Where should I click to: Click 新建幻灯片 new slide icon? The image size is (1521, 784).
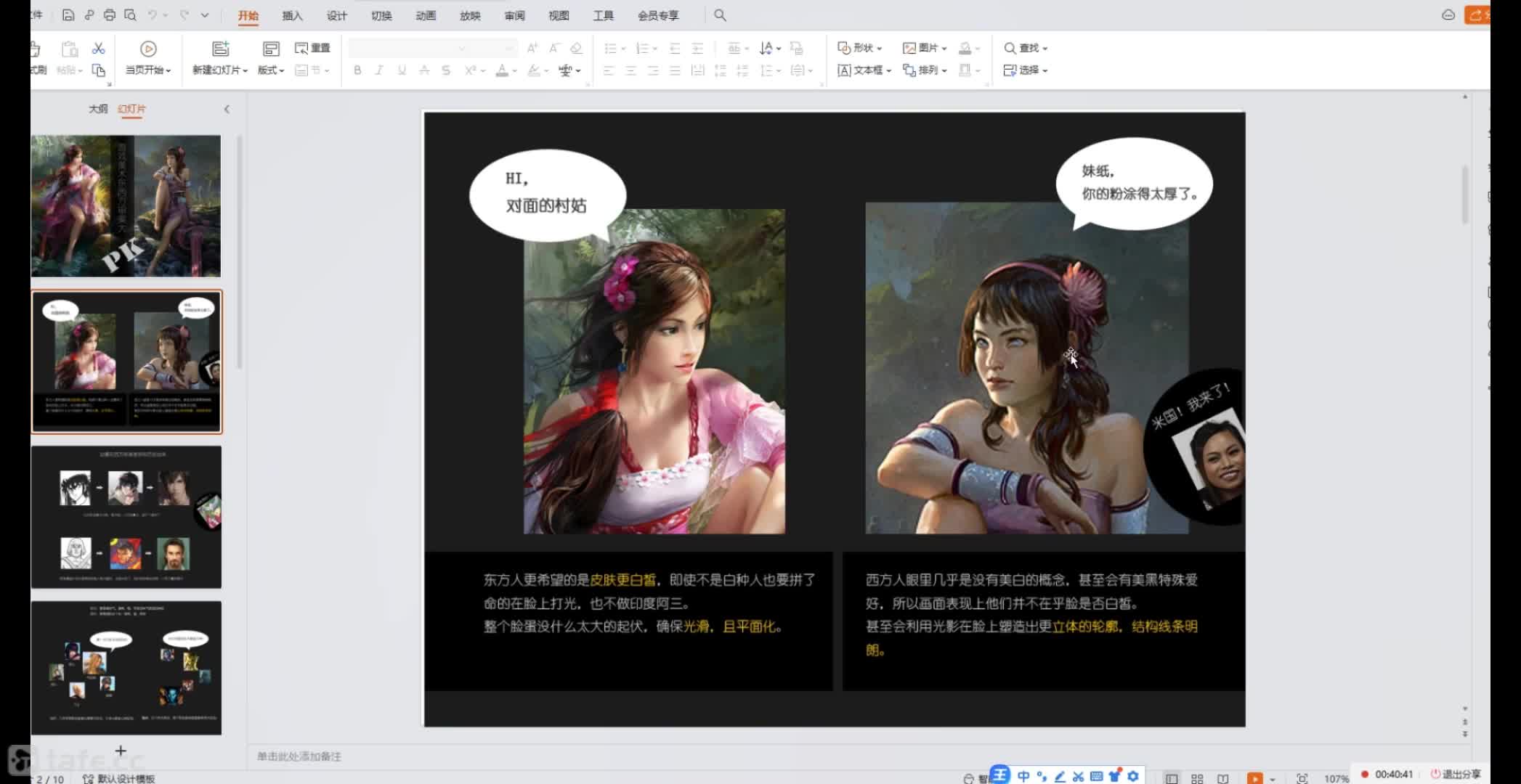(220, 49)
